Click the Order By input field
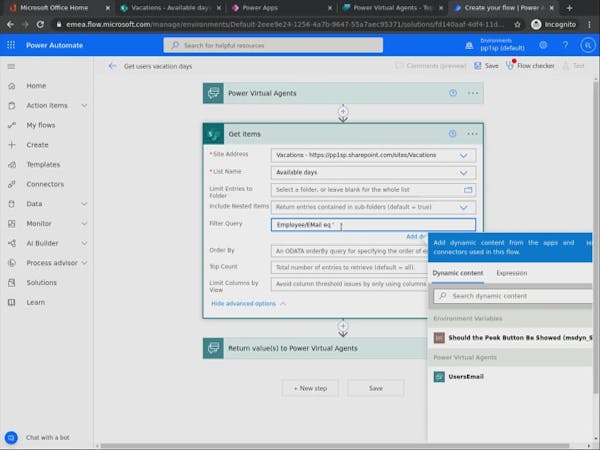Screen dimensions: 600x450 point(349,251)
